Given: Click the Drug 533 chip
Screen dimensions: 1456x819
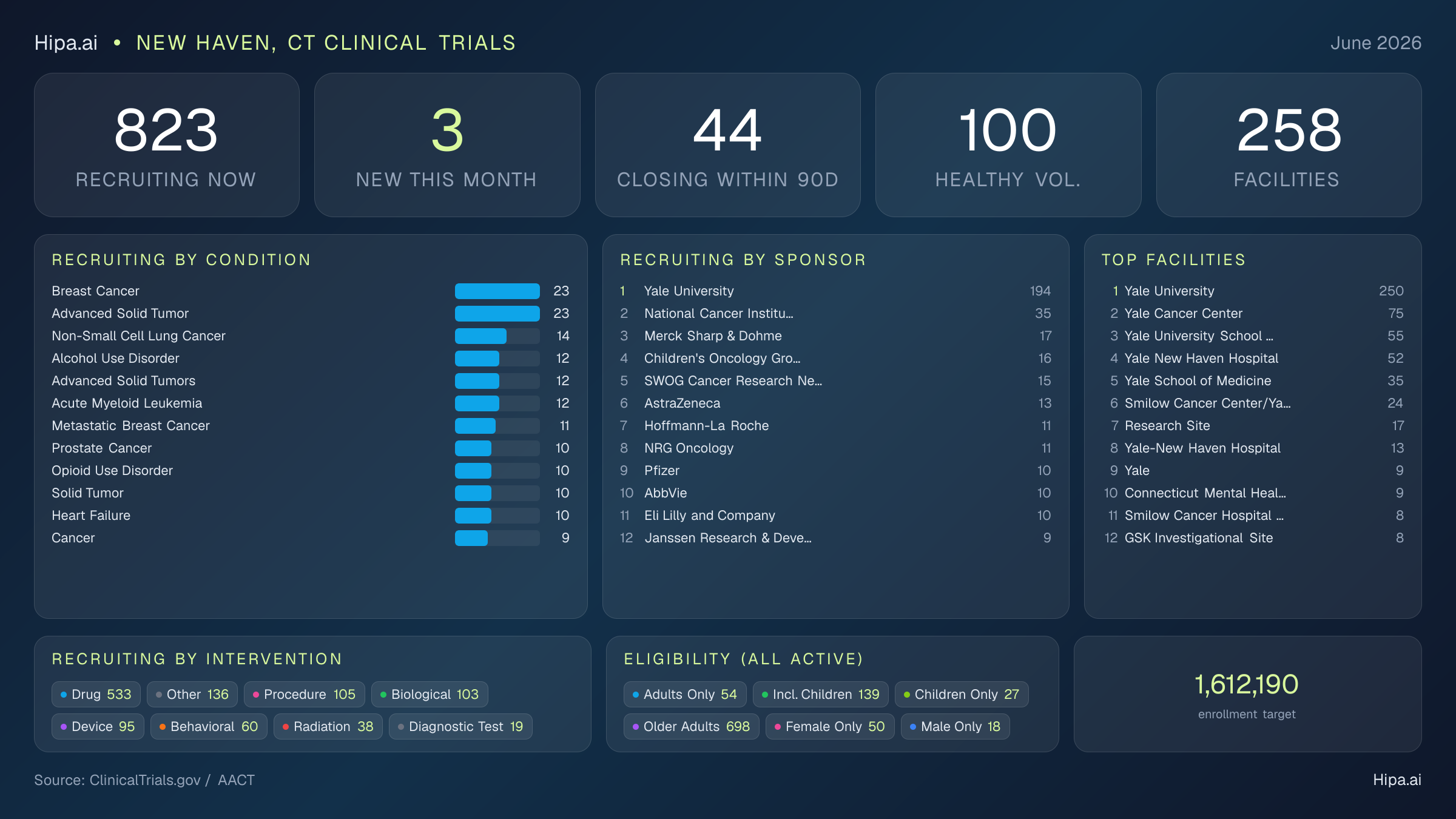Looking at the screenshot, I should click(96, 694).
